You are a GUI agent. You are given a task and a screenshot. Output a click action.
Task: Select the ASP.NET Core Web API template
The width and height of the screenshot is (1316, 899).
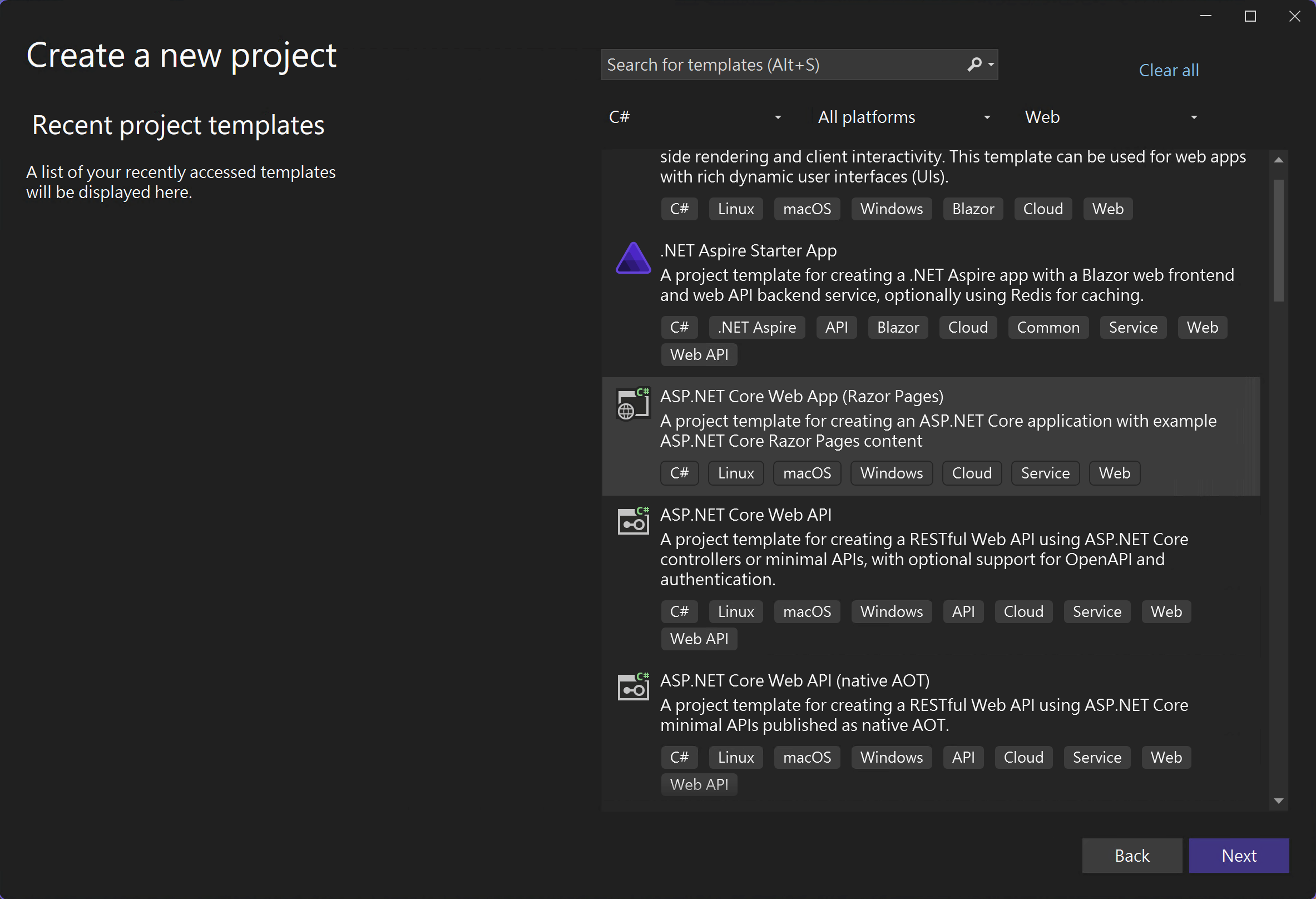click(745, 515)
